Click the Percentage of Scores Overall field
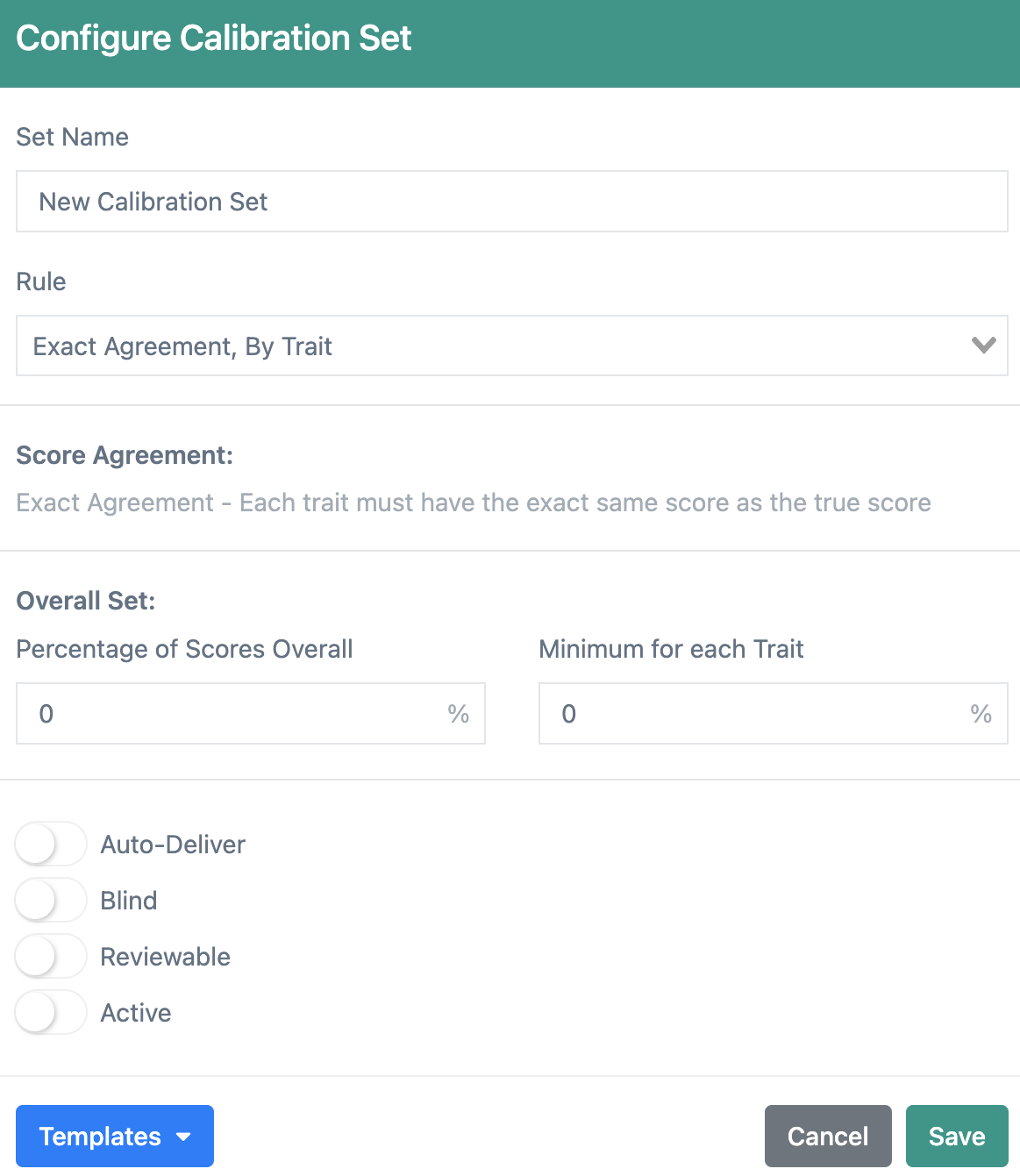Viewport: 1020px width, 1176px height. click(x=219, y=714)
